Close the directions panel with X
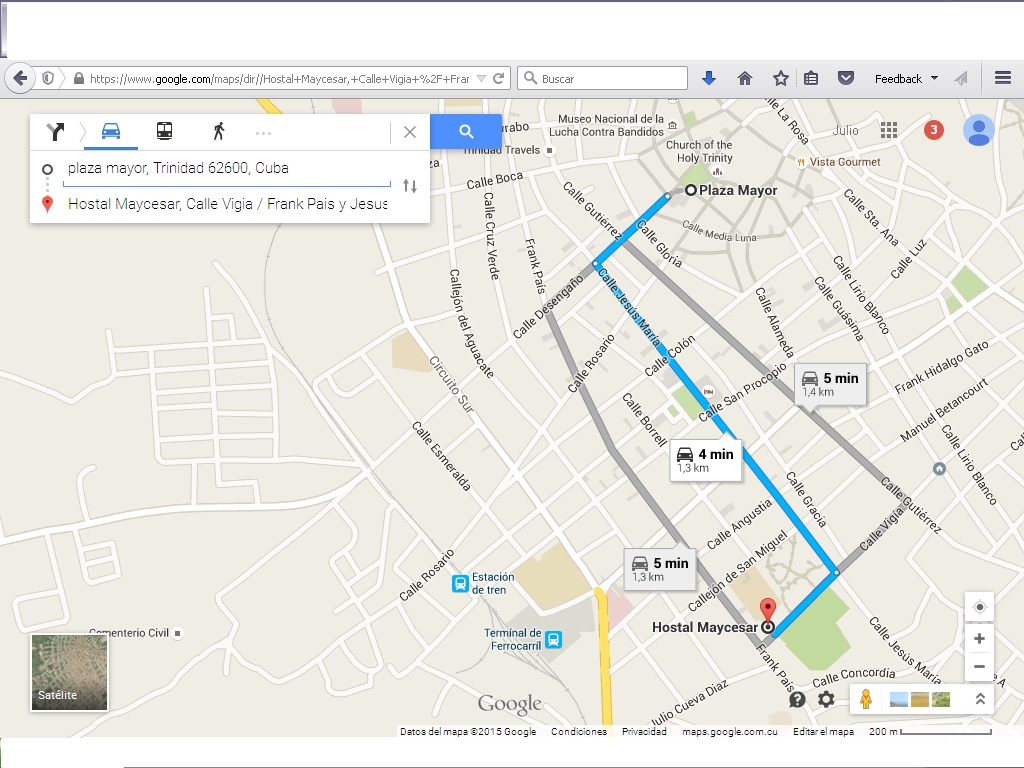 (409, 132)
